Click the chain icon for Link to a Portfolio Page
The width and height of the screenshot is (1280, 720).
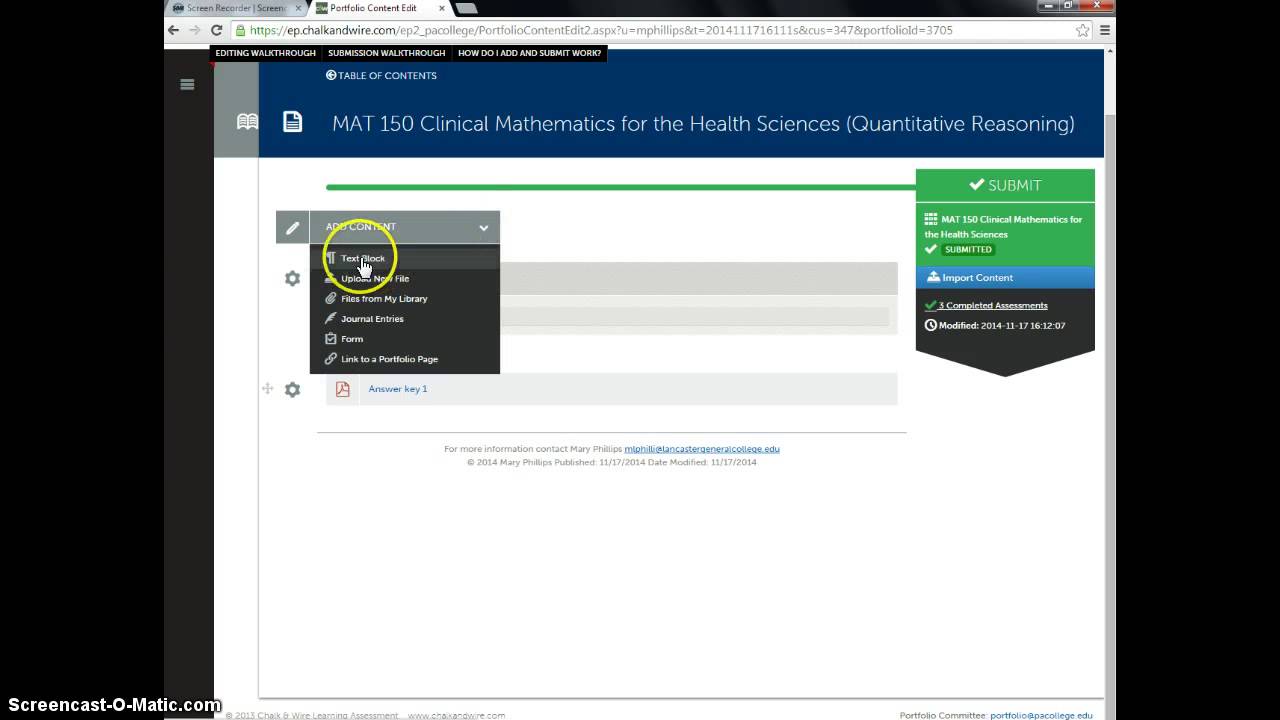[331, 359]
